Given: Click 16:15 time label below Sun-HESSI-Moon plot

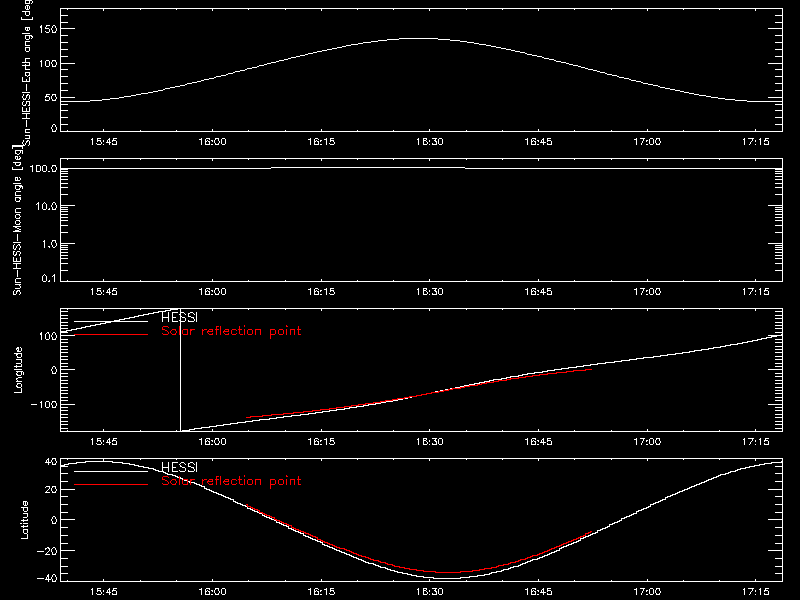Looking at the screenshot, I should click(321, 292).
